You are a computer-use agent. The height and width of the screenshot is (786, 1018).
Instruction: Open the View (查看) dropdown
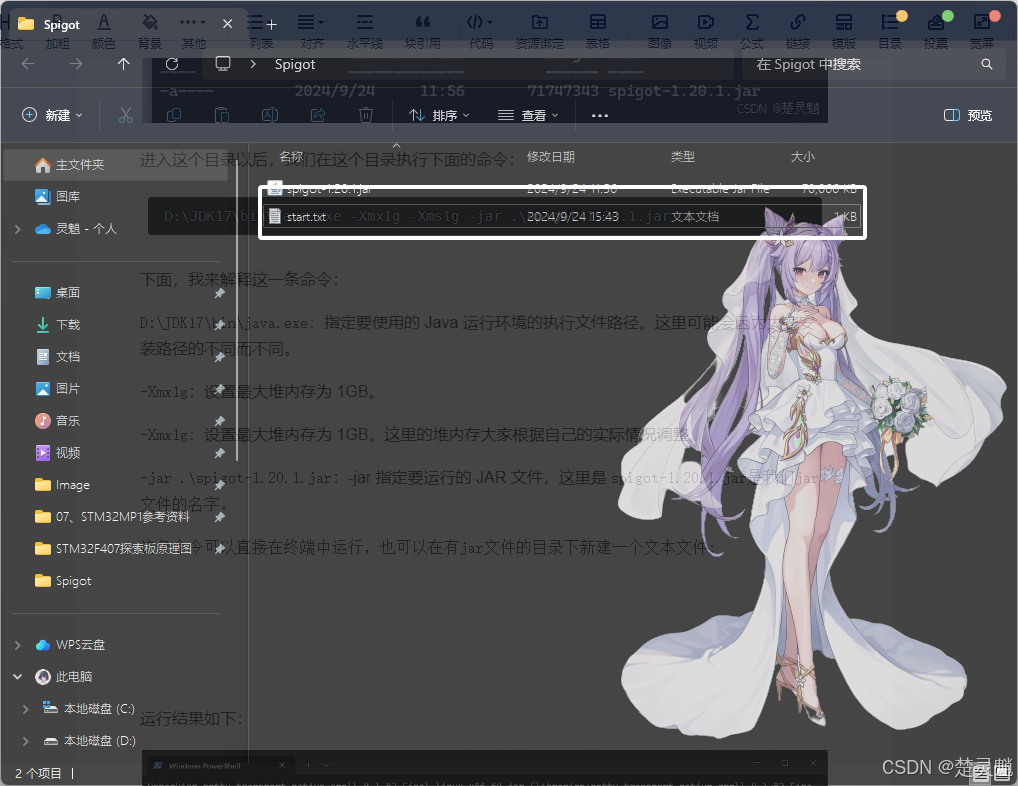pos(528,115)
